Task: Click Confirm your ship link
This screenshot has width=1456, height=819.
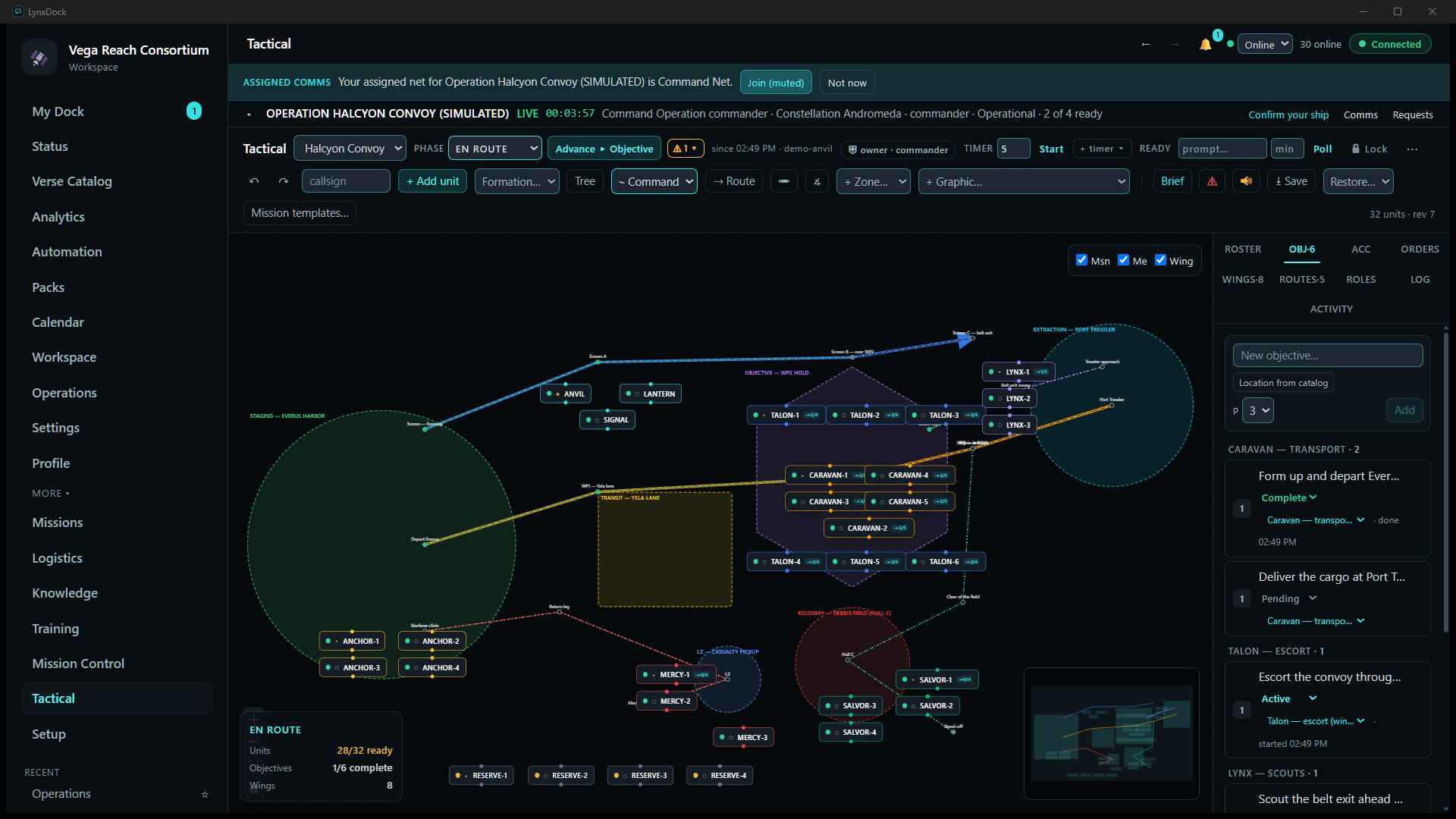Action: click(1288, 115)
